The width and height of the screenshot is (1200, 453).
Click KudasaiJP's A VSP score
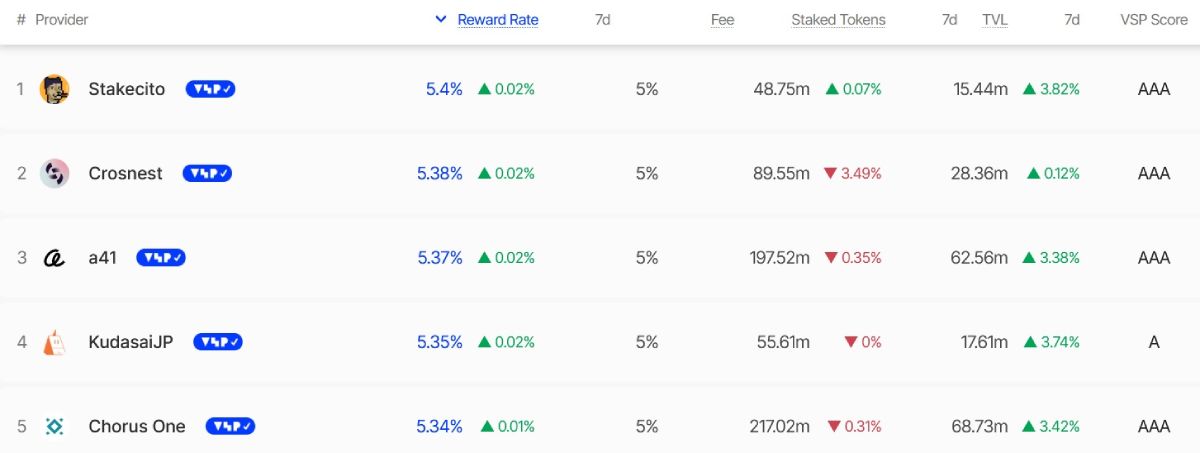1153,342
